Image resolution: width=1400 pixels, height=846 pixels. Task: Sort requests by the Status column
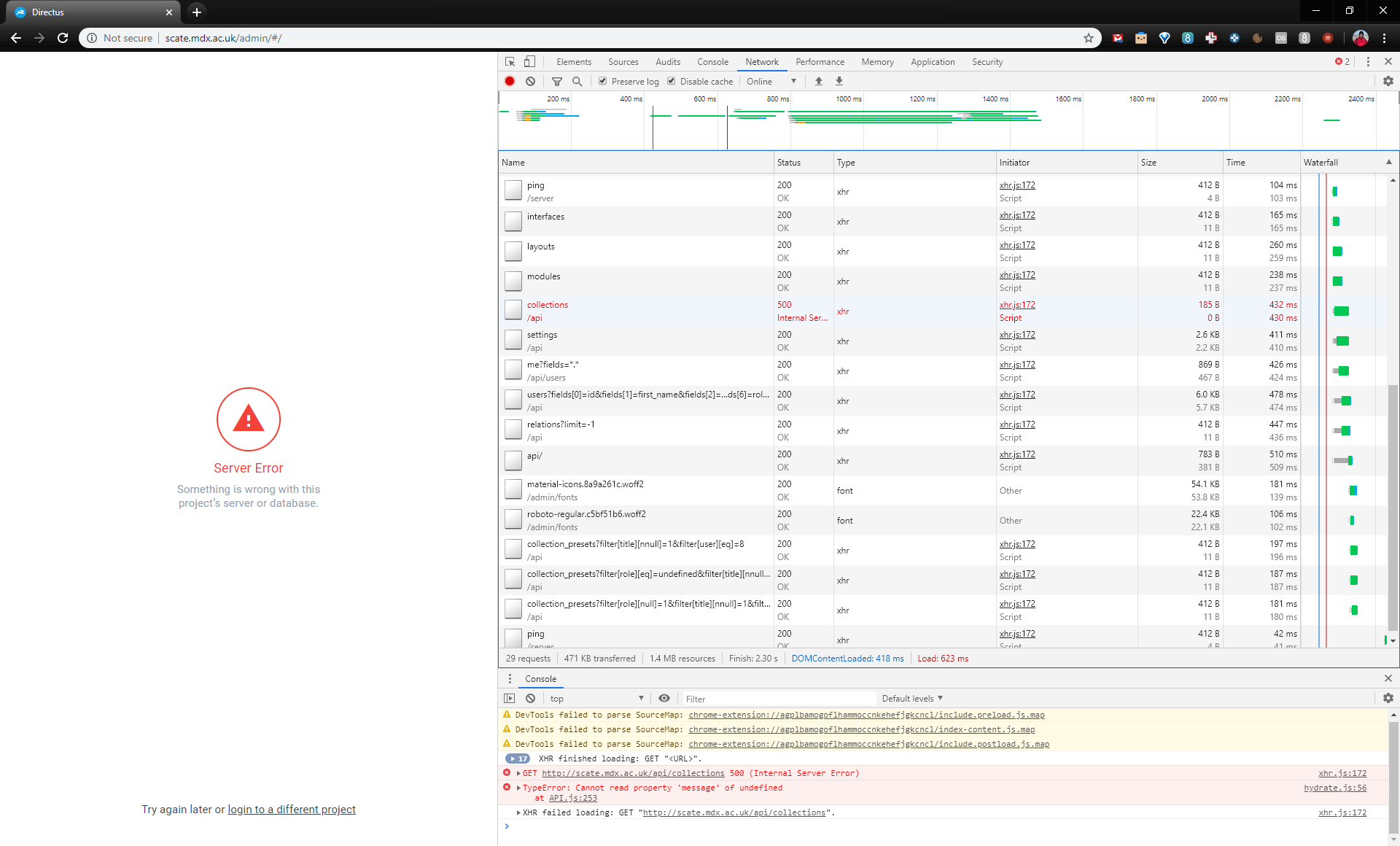tap(804, 163)
